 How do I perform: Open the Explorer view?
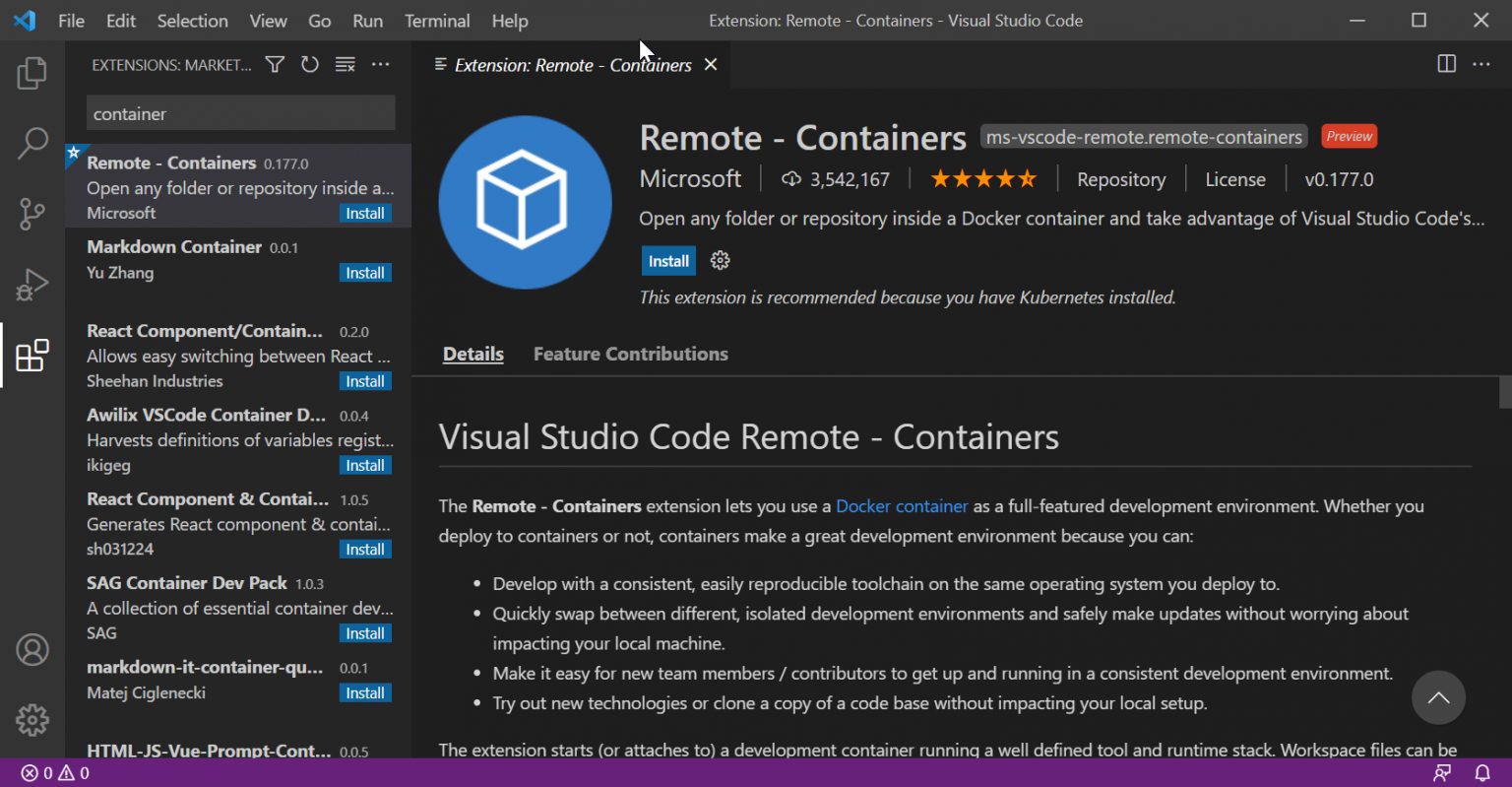click(32, 72)
